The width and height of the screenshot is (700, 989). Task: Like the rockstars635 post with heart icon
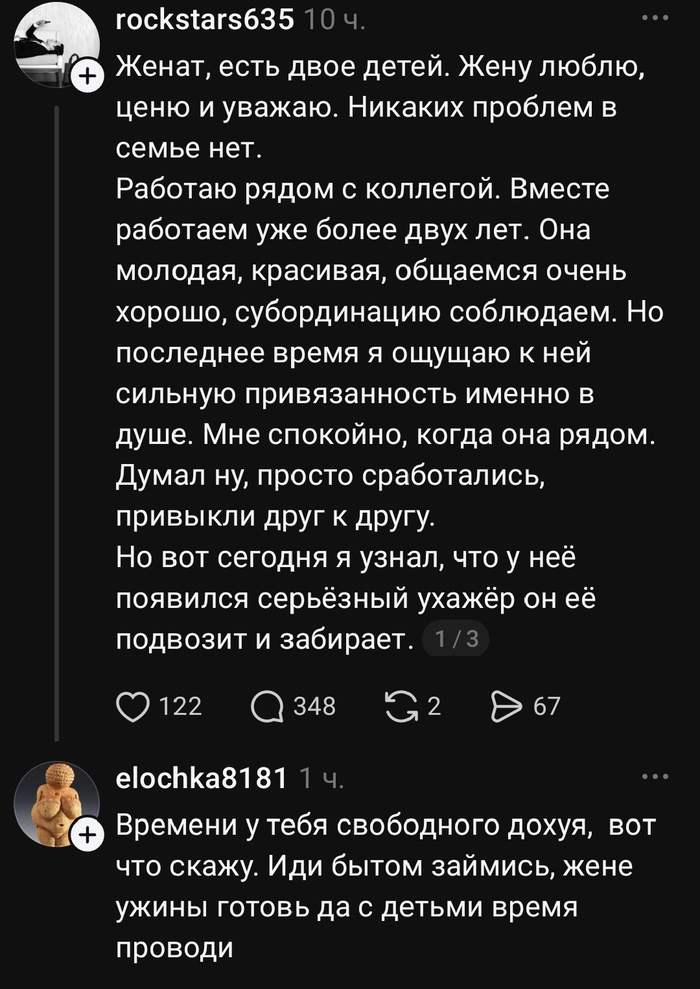pyautogui.click(x=133, y=707)
